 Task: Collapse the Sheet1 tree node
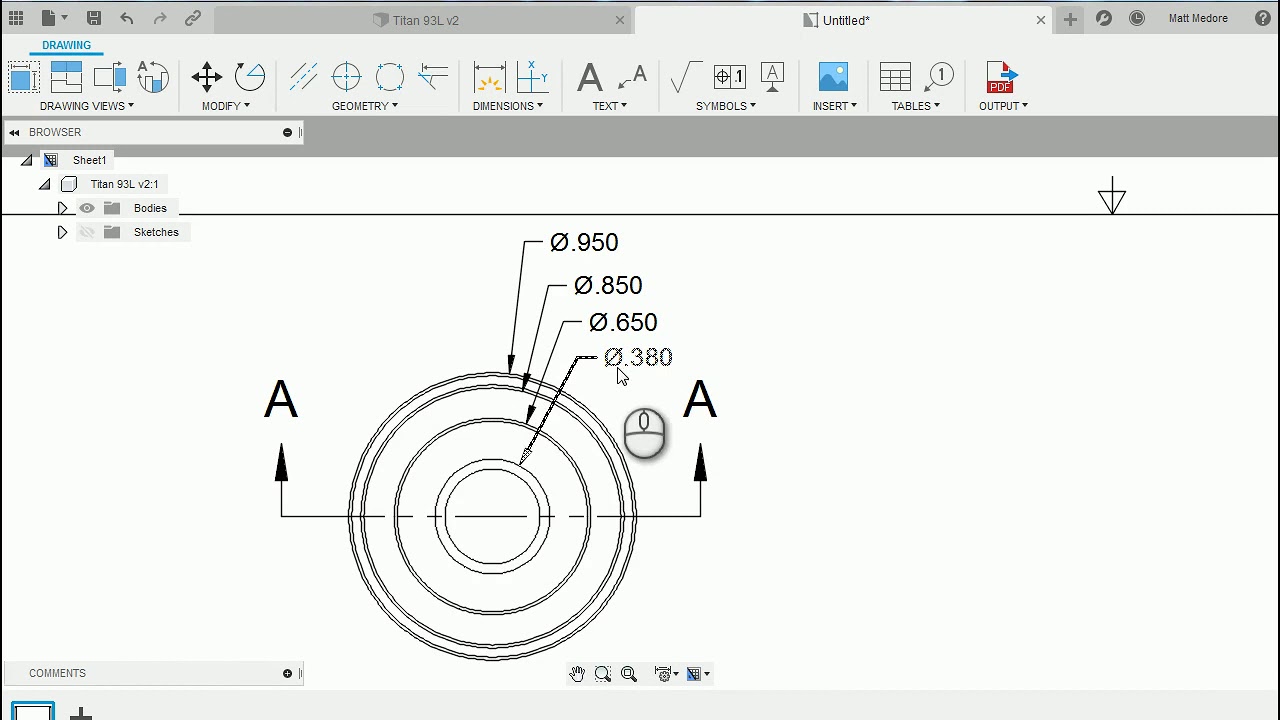click(27, 161)
